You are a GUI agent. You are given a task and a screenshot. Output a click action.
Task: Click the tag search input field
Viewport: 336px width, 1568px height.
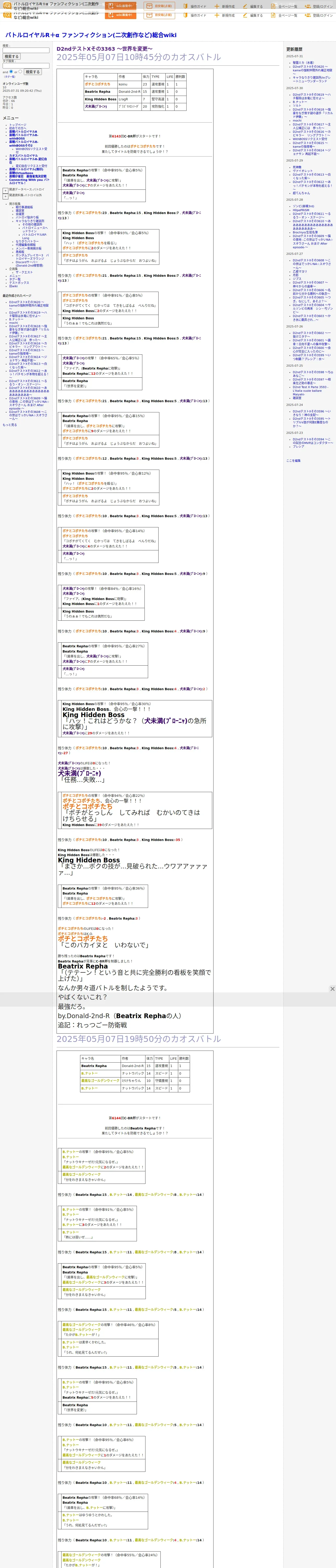click(x=26, y=66)
